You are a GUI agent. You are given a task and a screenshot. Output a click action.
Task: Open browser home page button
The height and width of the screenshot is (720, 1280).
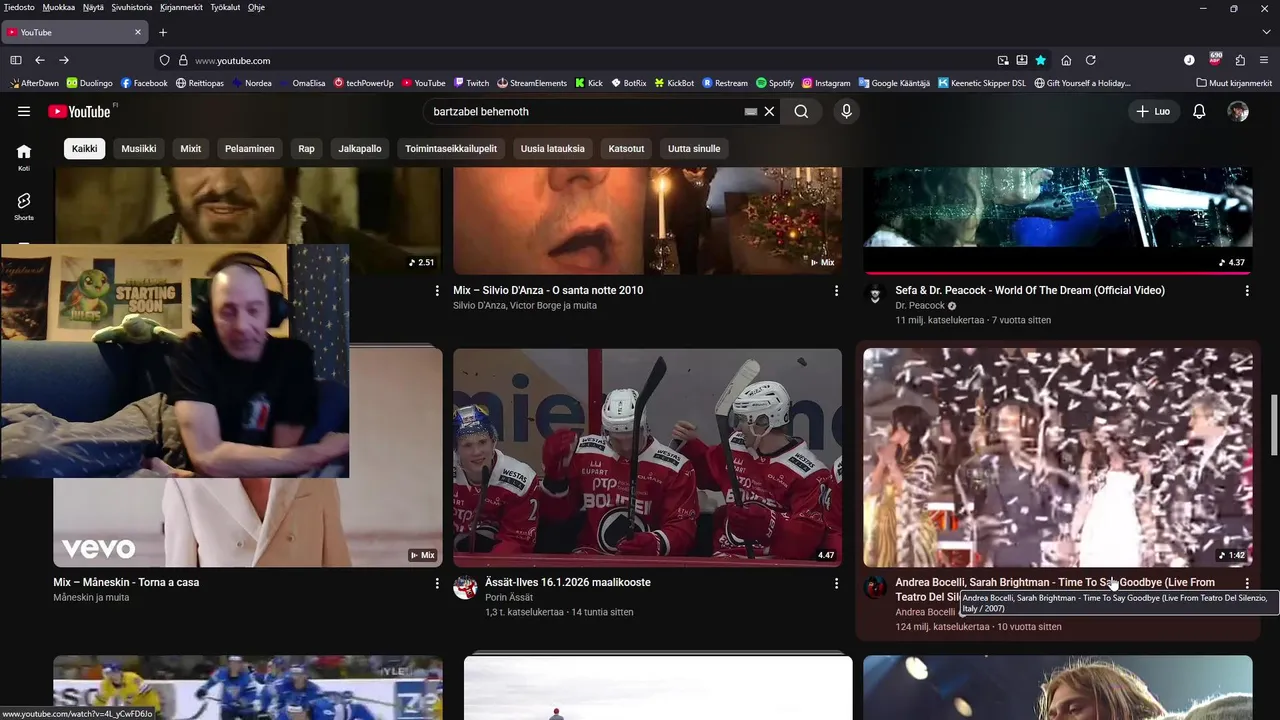click(1066, 60)
